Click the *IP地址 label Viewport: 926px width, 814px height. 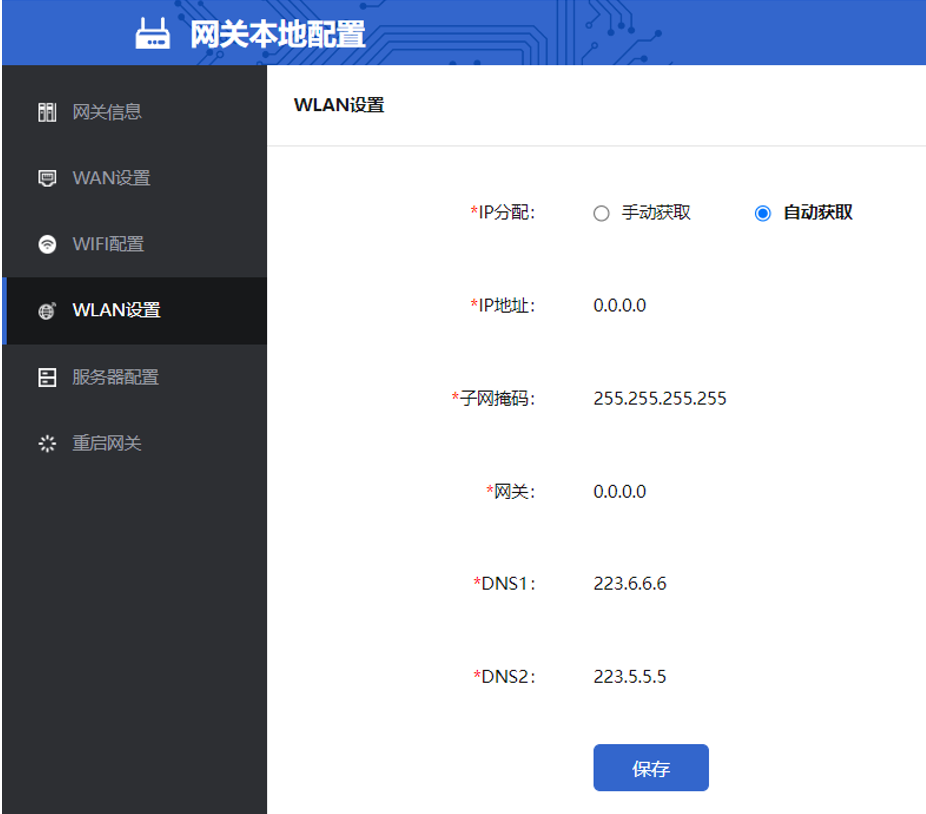[x=503, y=305]
